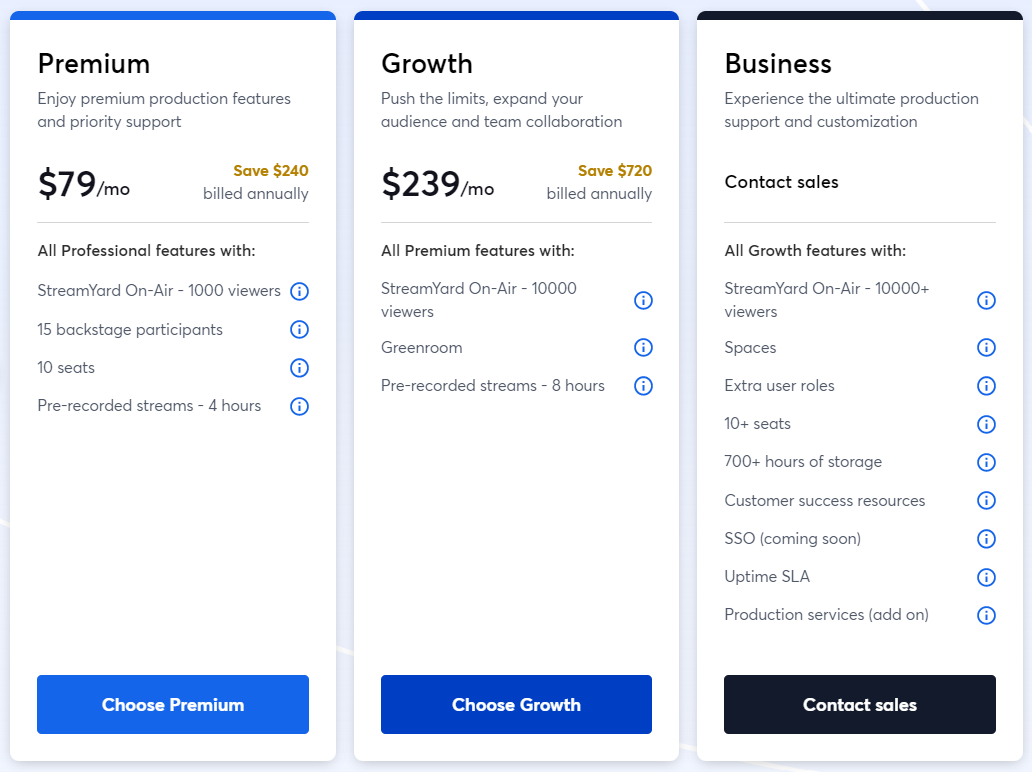Click the Choose Premium button
Viewport: 1032px width, 772px height.
pyautogui.click(x=173, y=704)
